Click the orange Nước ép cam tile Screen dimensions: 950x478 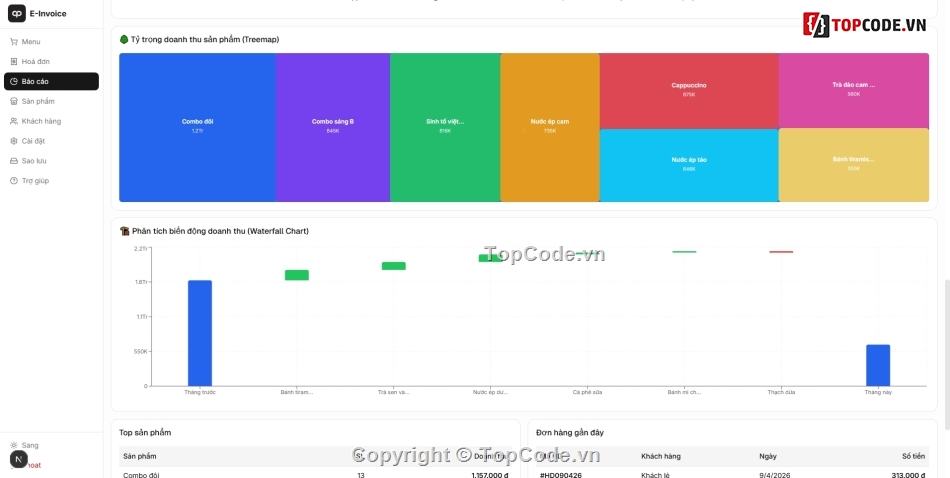[x=549, y=127]
